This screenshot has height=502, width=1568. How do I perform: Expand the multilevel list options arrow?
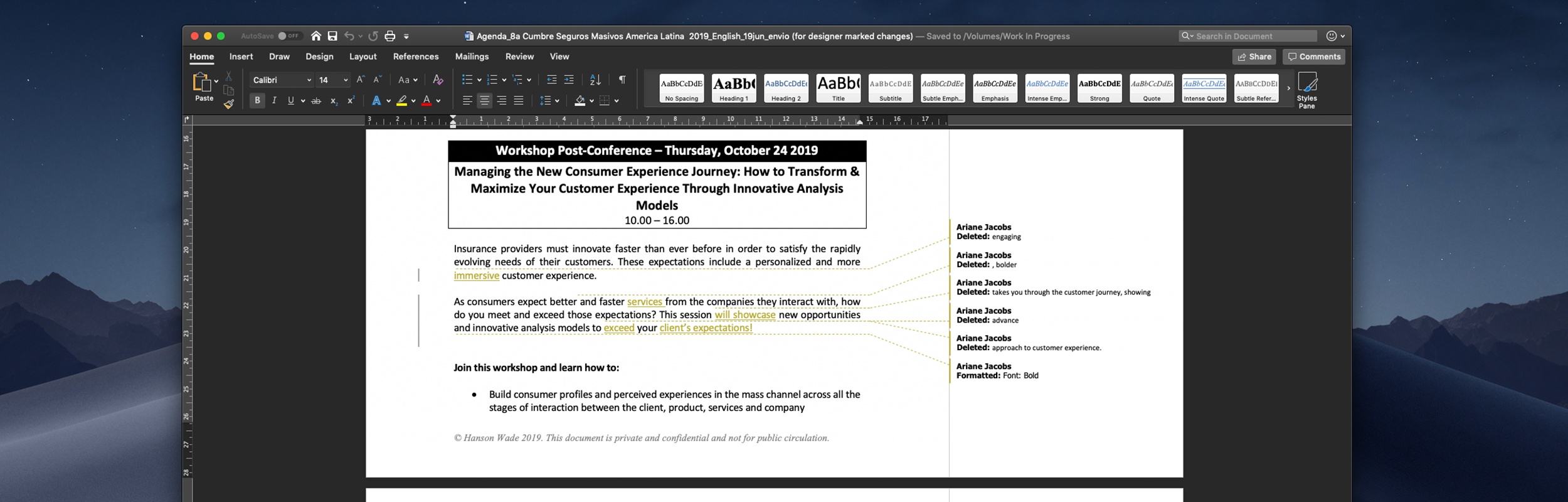(x=529, y=80)
